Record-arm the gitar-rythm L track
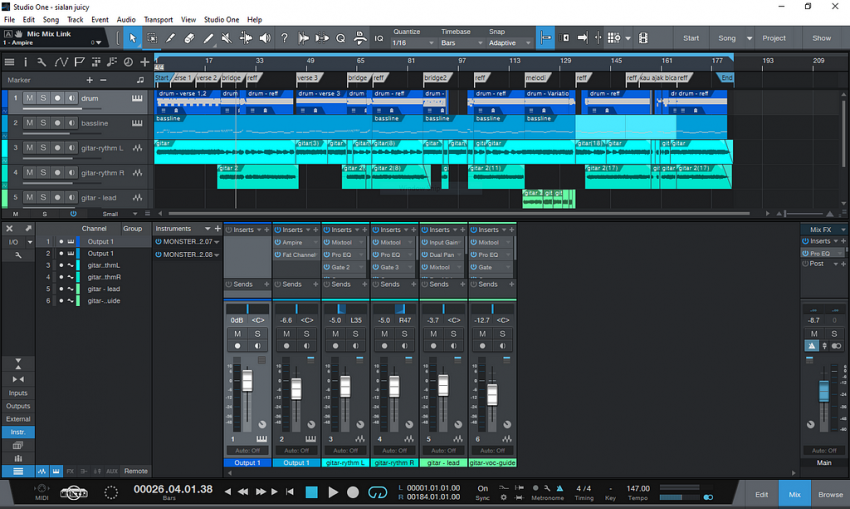 [57, 148]
